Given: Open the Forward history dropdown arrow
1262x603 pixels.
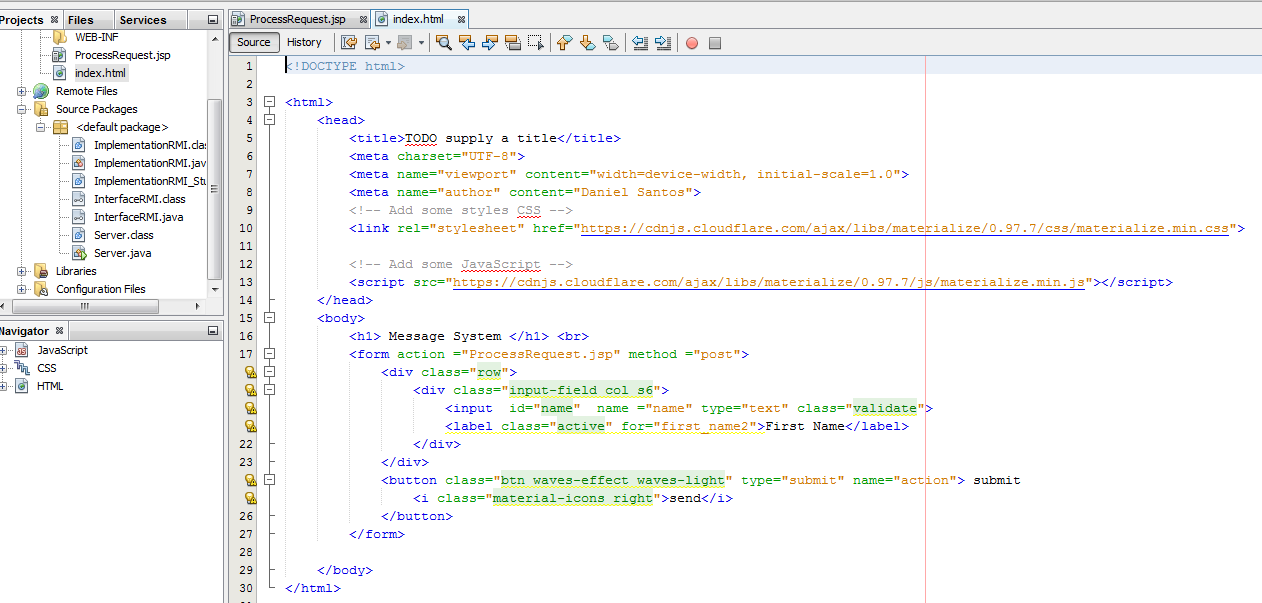Looking at the screenshot, I should [x=421, y=42].
